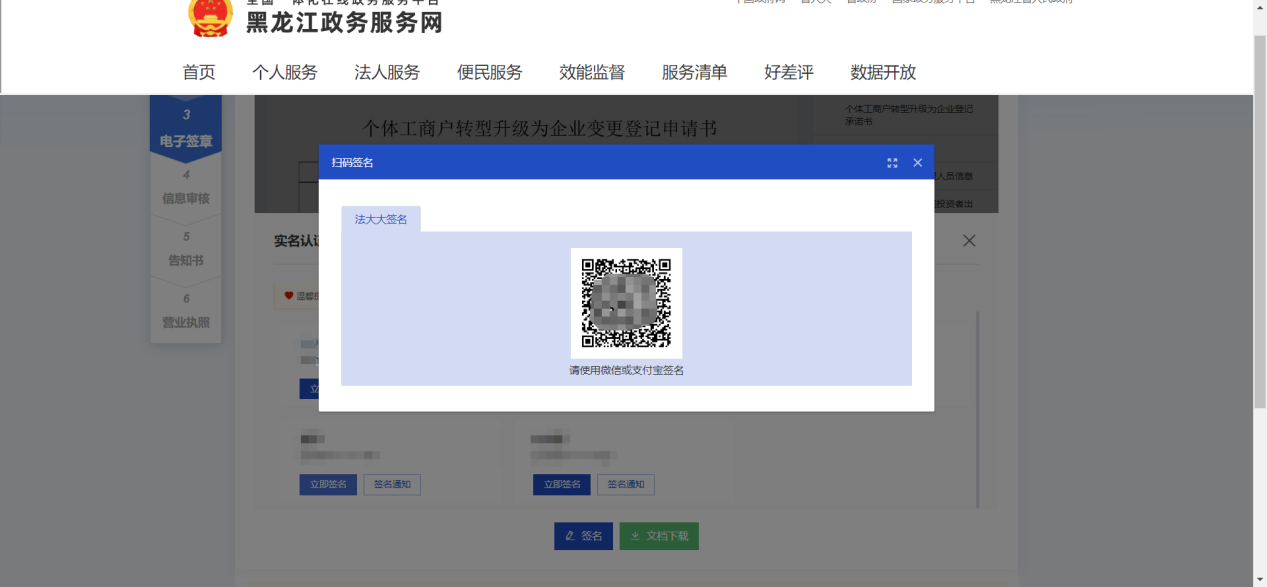Open 便民服务 navigation item
This screenshot has height=587, width=1267.
click(490, 72)
